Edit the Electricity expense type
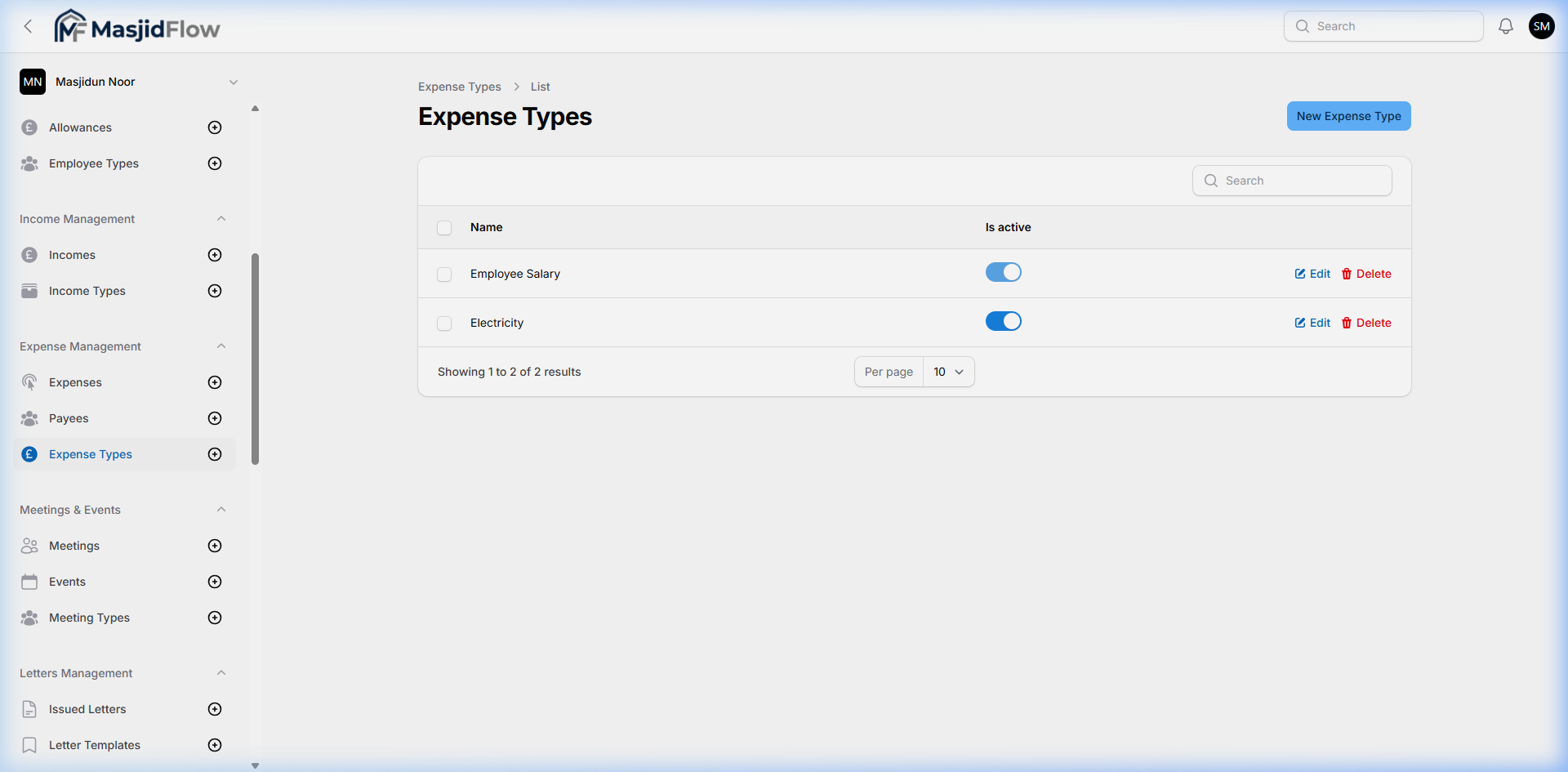 [x=1312, y=322]
